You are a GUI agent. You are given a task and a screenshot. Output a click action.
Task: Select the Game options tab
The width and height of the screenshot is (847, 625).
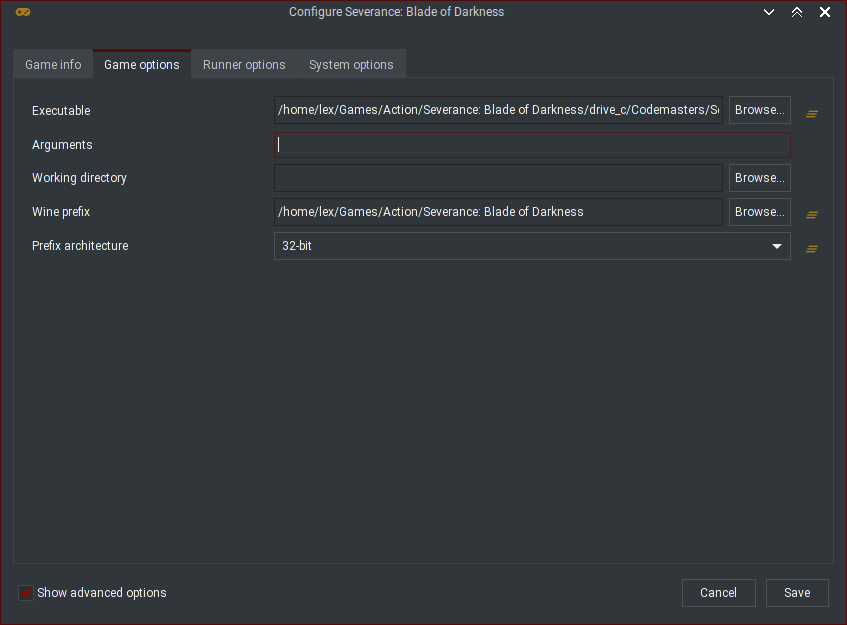click(x=142, y=64)
